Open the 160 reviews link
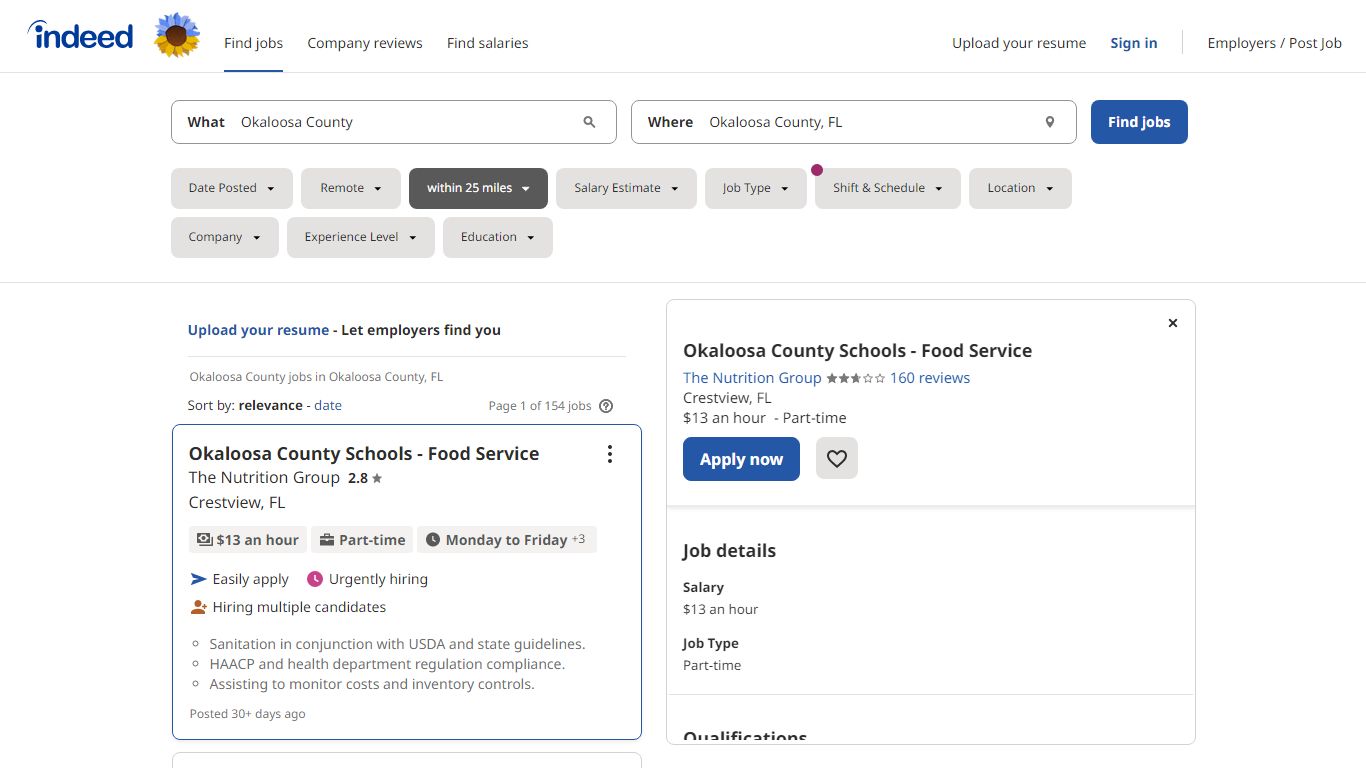 930,378
